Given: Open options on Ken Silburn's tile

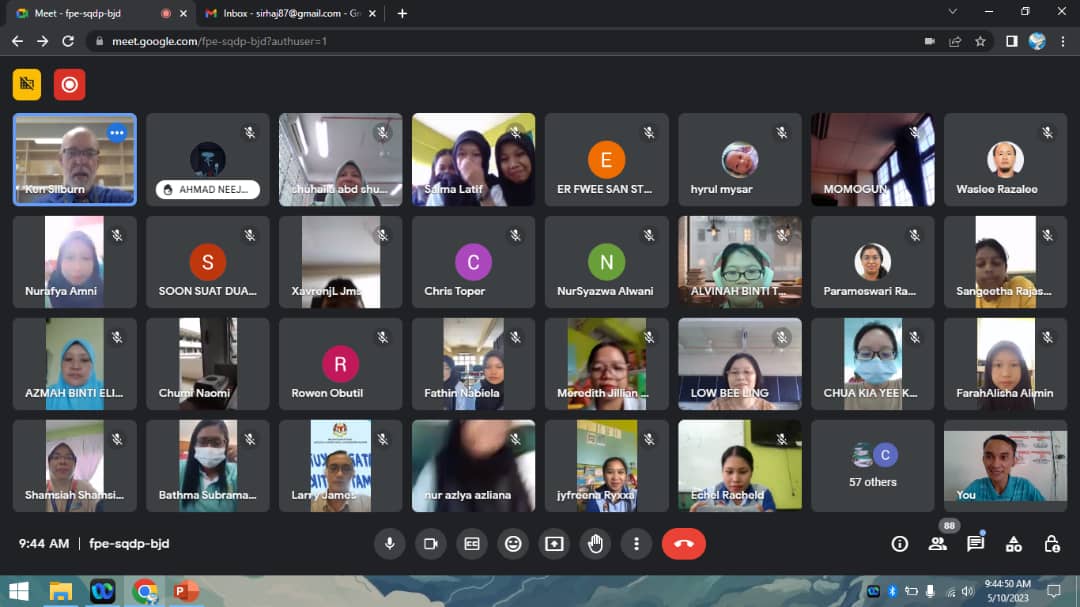Looking at the screenshot, I should tap(117, 133).
